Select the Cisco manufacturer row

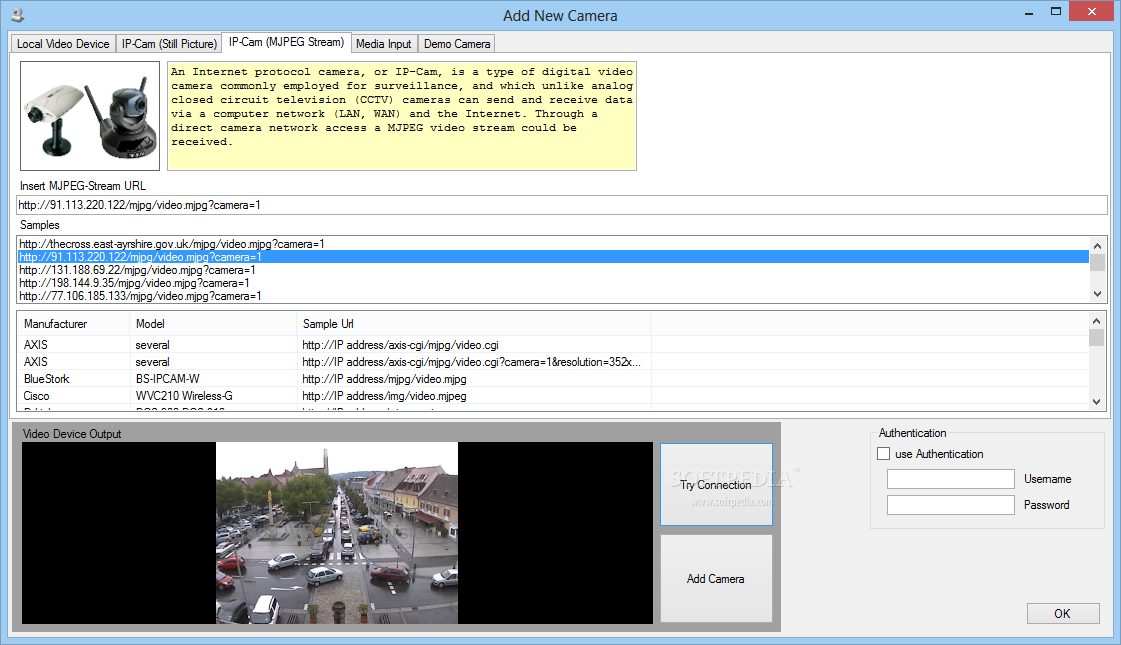(36, 396)
